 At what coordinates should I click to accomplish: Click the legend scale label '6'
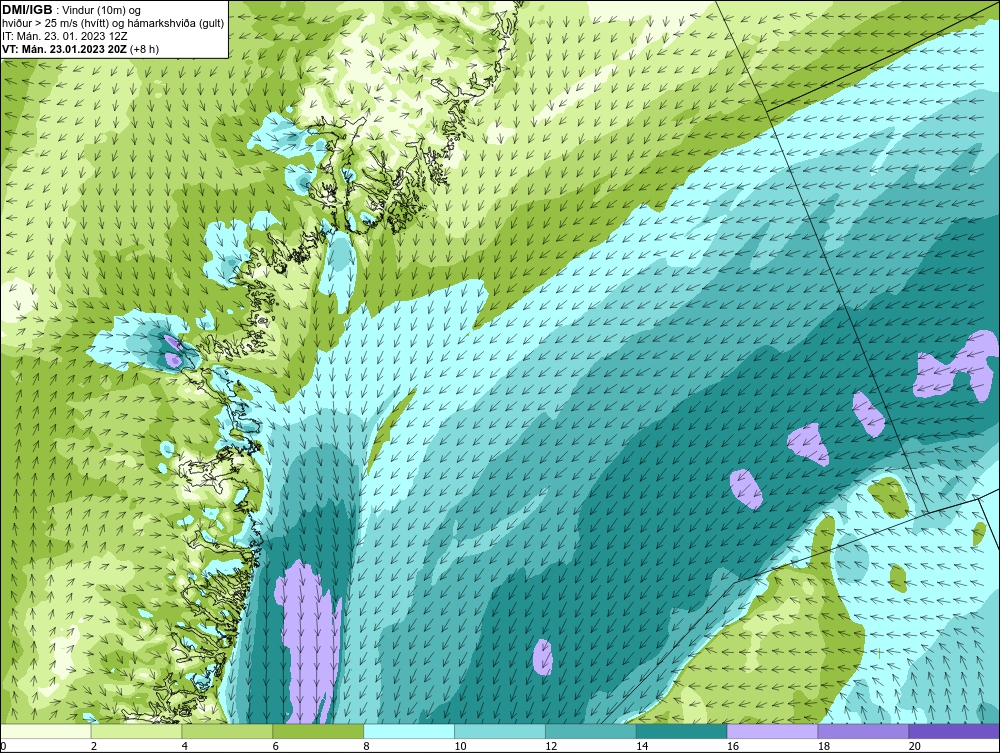276,746
